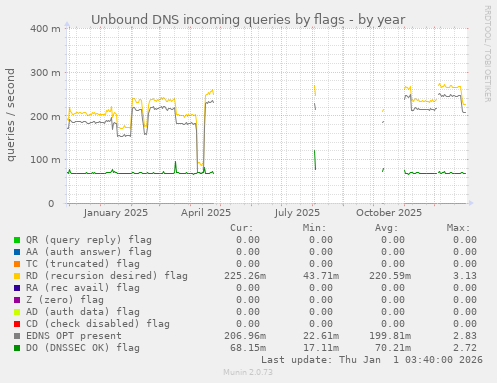Click RD maximum value 3.13
This screenshot has height=383, width=497.
click(x=465, y=276)
